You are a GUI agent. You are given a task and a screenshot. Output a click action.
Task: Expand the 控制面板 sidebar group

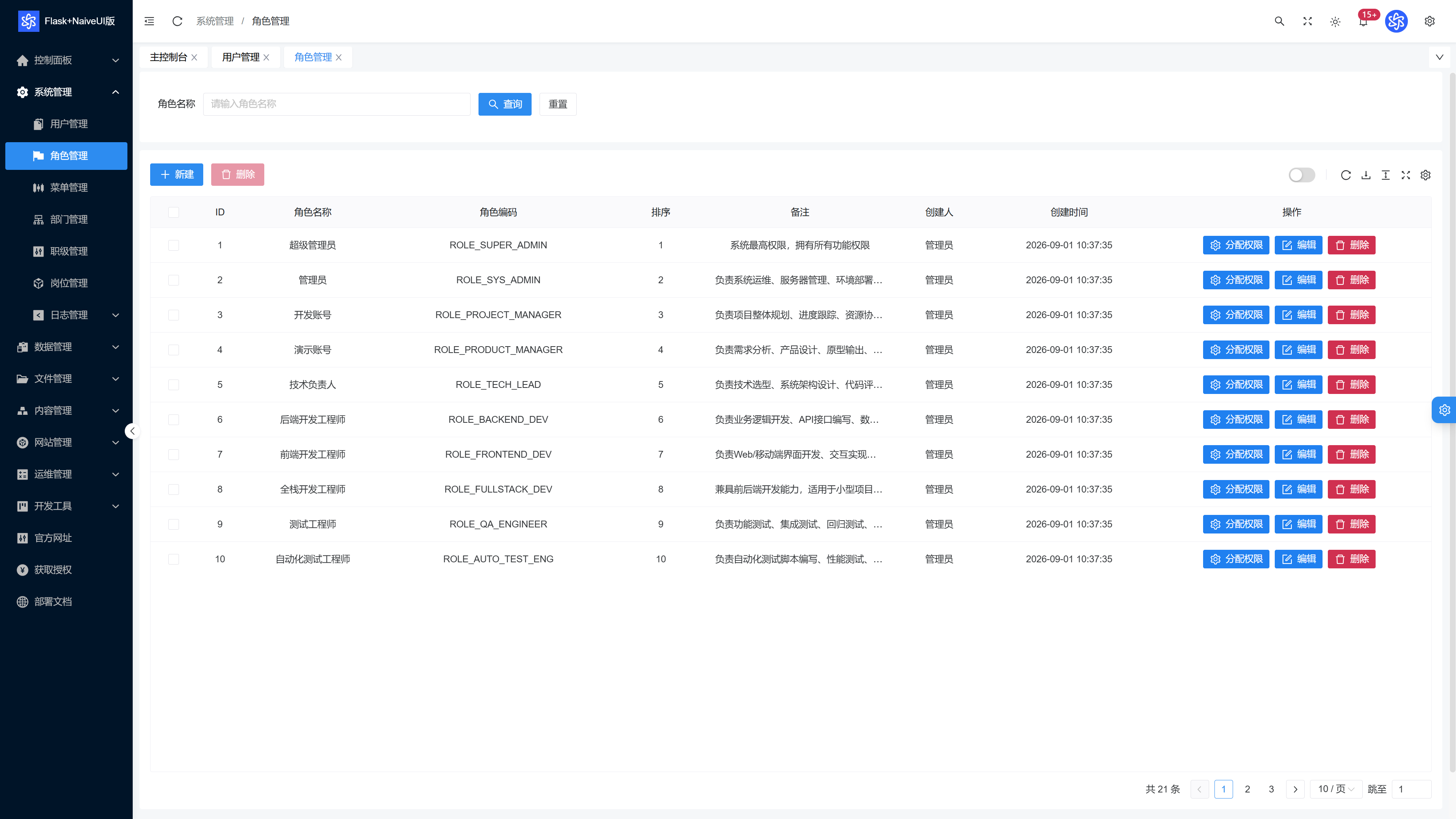(x=66, y=60)
